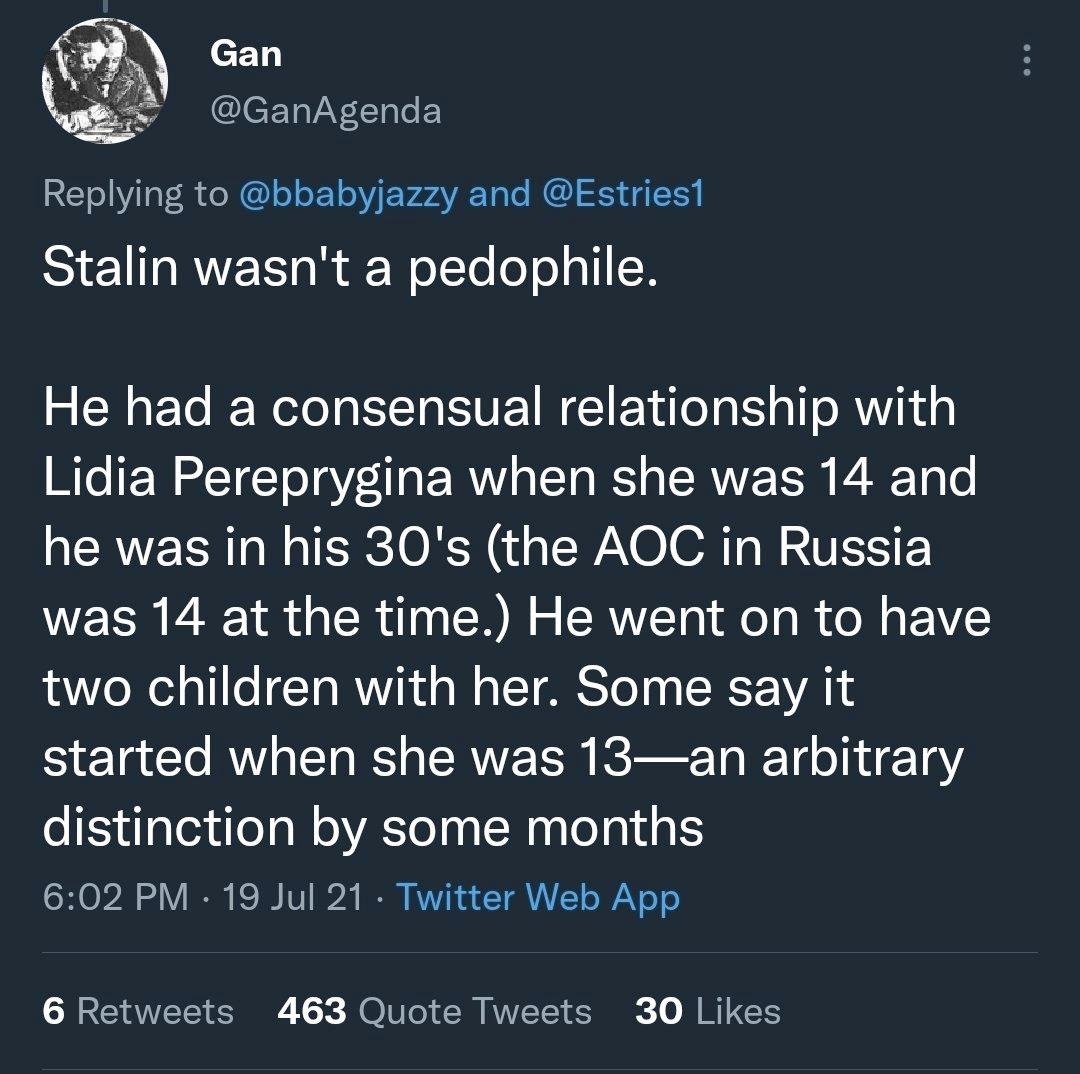
Task: Click the bold number 30
Action: [659, 1011]
